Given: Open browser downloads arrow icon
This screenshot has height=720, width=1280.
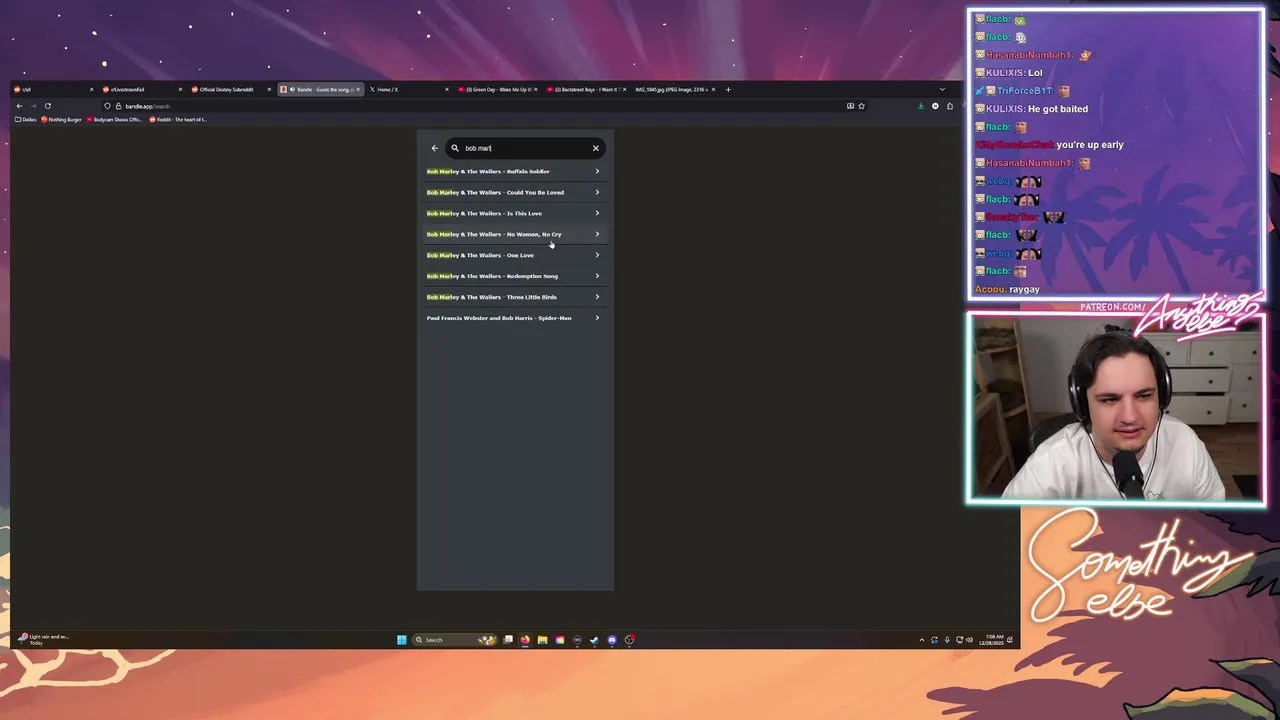Looking at the screenshot, I should [921, 106].
